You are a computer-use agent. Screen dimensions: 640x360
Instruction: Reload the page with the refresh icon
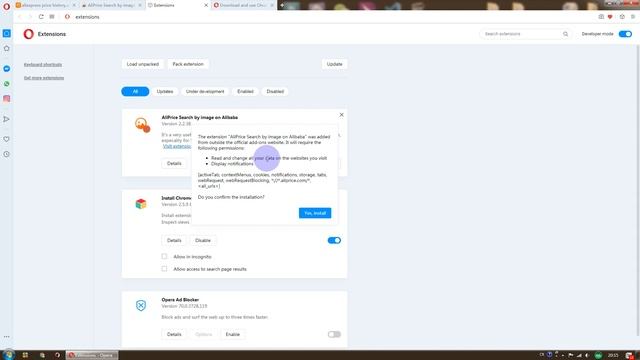(x=41, y=17)
